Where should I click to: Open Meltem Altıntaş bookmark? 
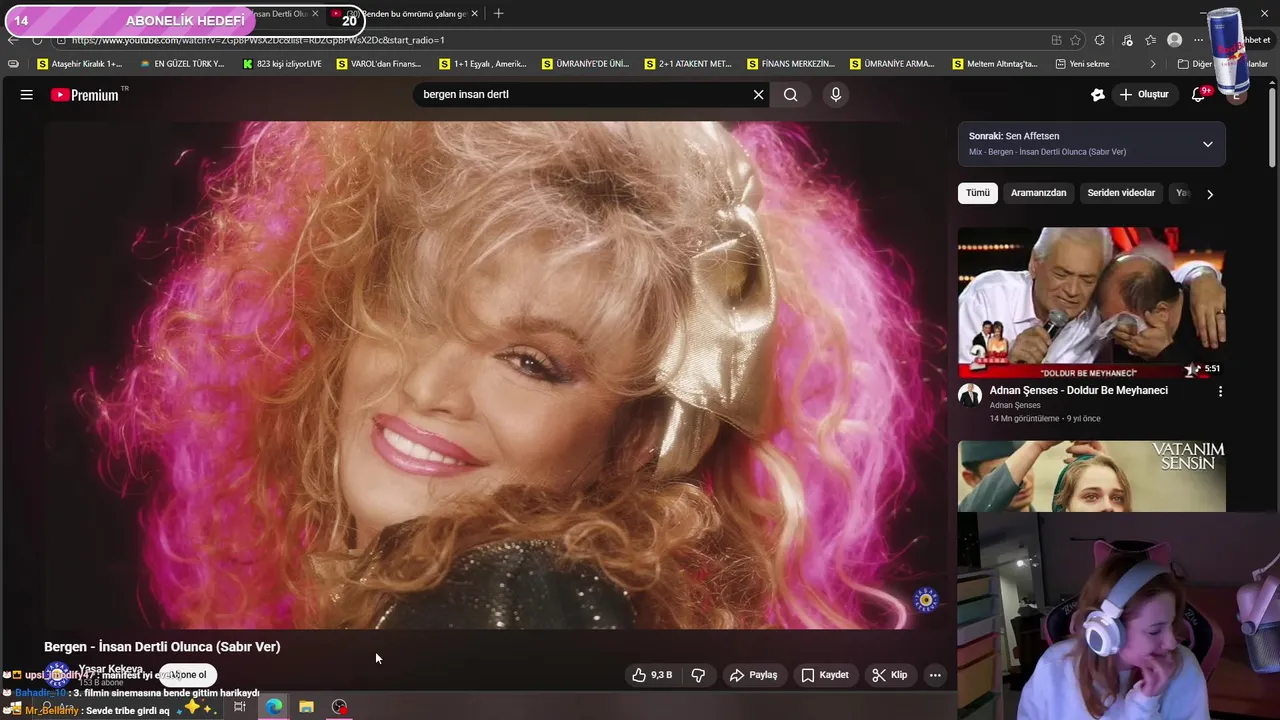point(995,64)
